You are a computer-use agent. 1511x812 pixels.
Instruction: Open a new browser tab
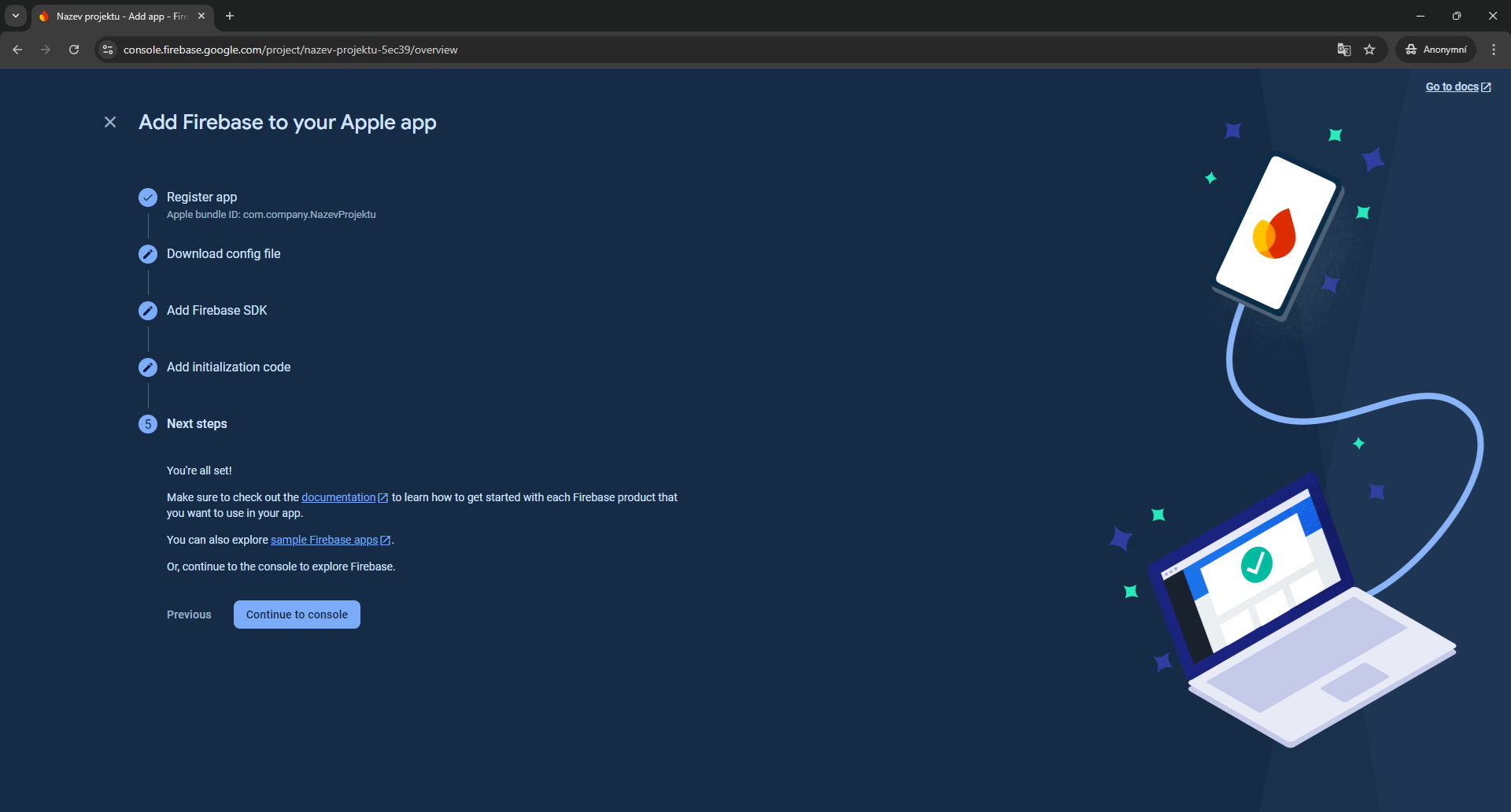(230, 16)
